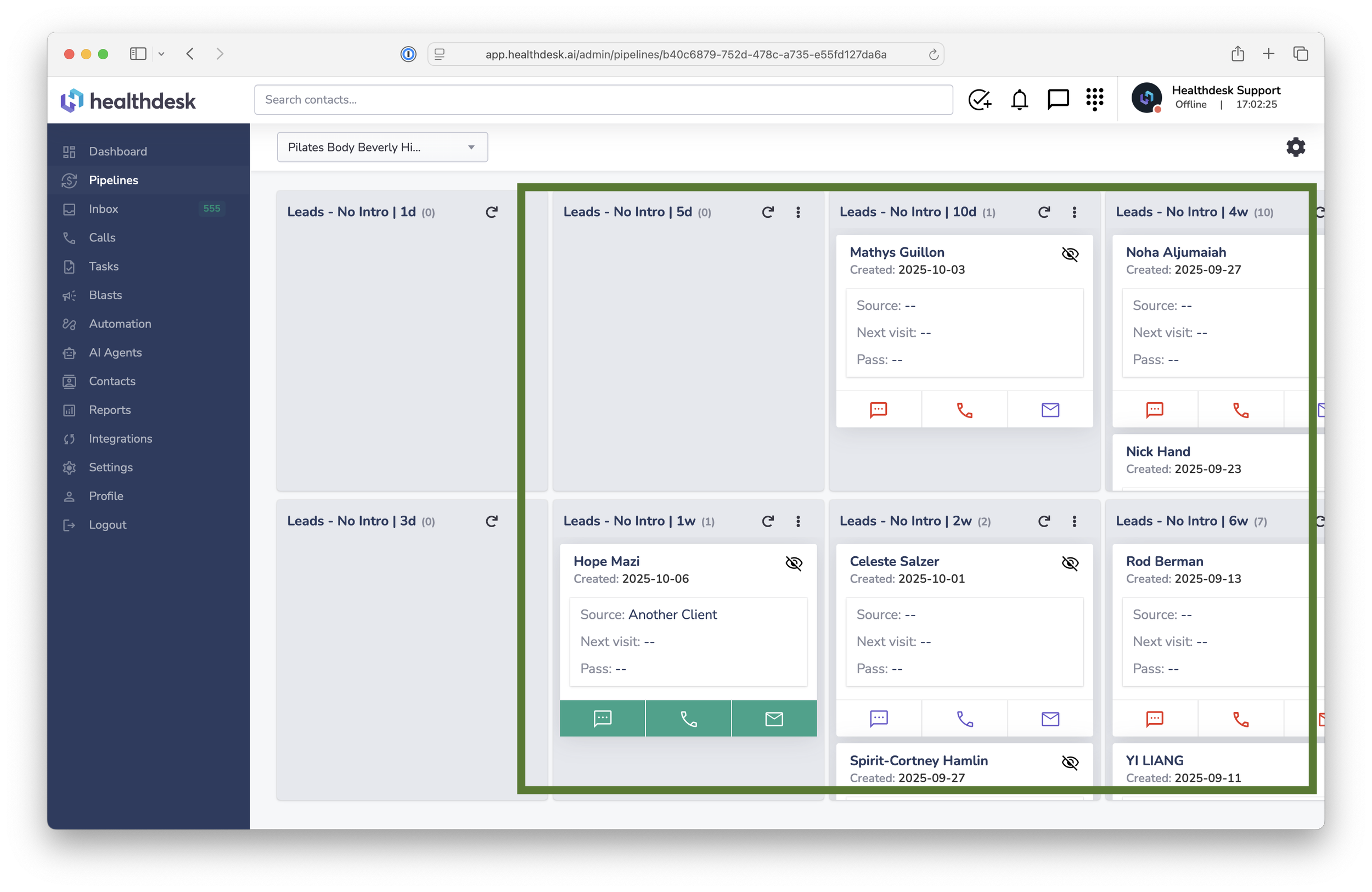Image resolution: width=1372 pixels, height=892 pixels.
Task: Refresh the Leads No Intro 1d column
Action: click(491, 212)
